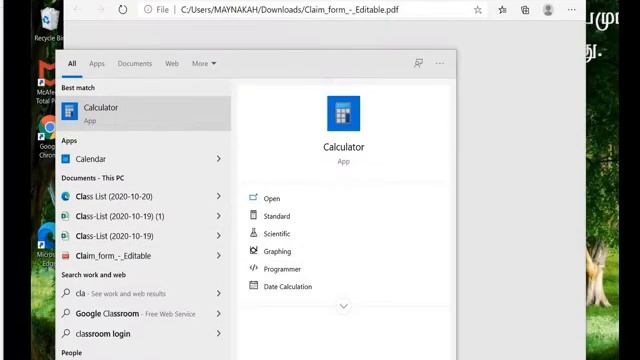
Task: Add page to favorites with star icon
Action: click(x=478, y=10)
